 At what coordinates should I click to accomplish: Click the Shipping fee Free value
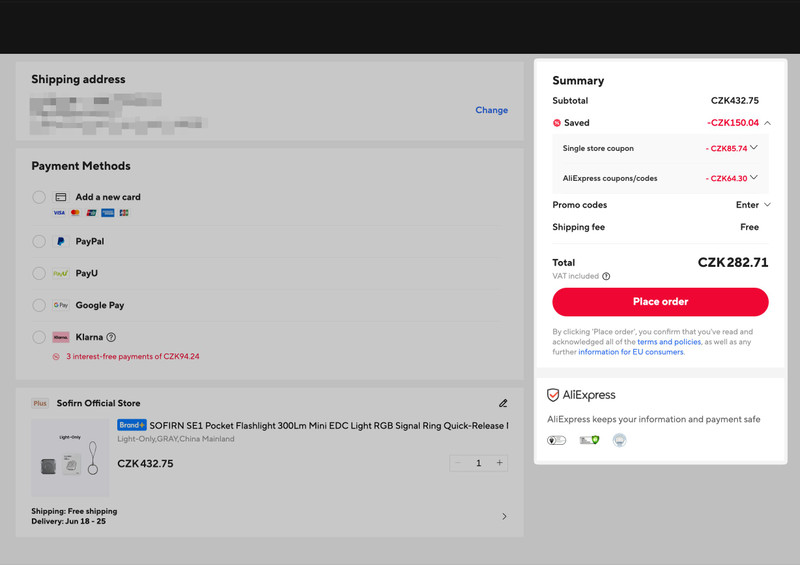[x=749, y=227]
